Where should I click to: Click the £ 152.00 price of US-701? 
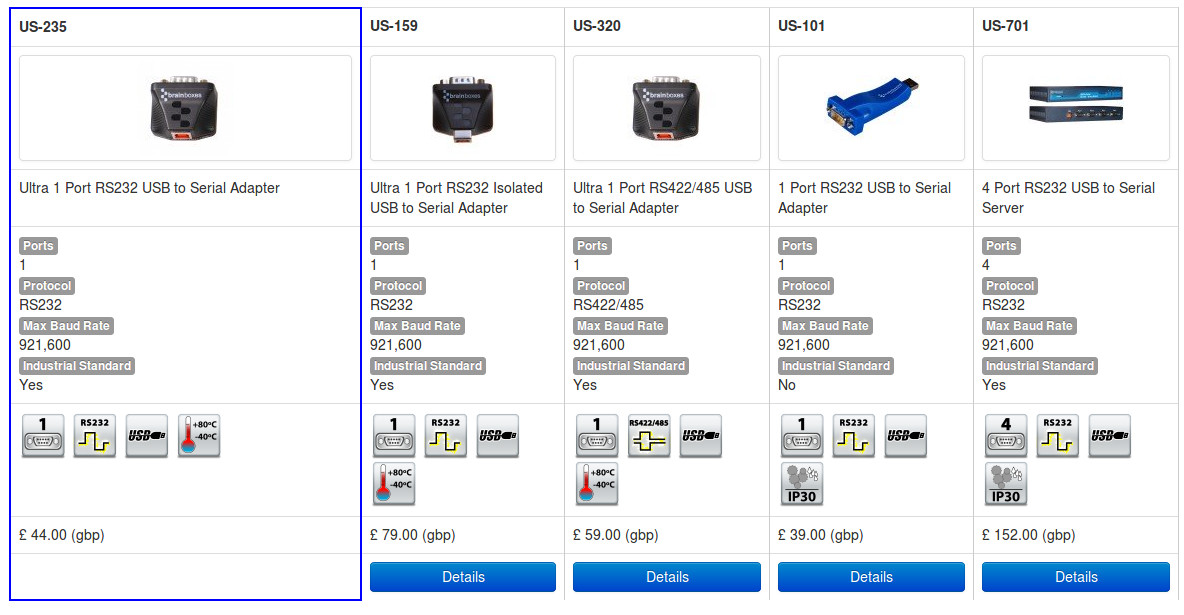(x=1028, y=535)
